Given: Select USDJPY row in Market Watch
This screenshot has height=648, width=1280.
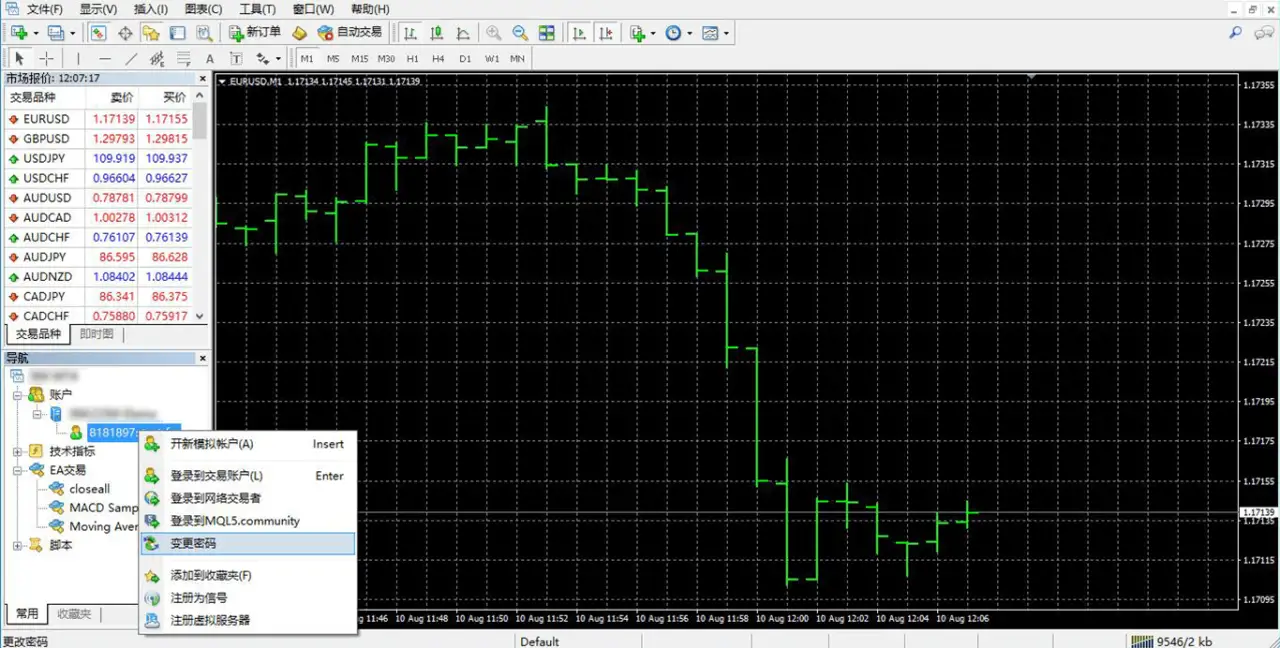Looking at the screenshot, I should pyautogui.click(x=98, y=158).
